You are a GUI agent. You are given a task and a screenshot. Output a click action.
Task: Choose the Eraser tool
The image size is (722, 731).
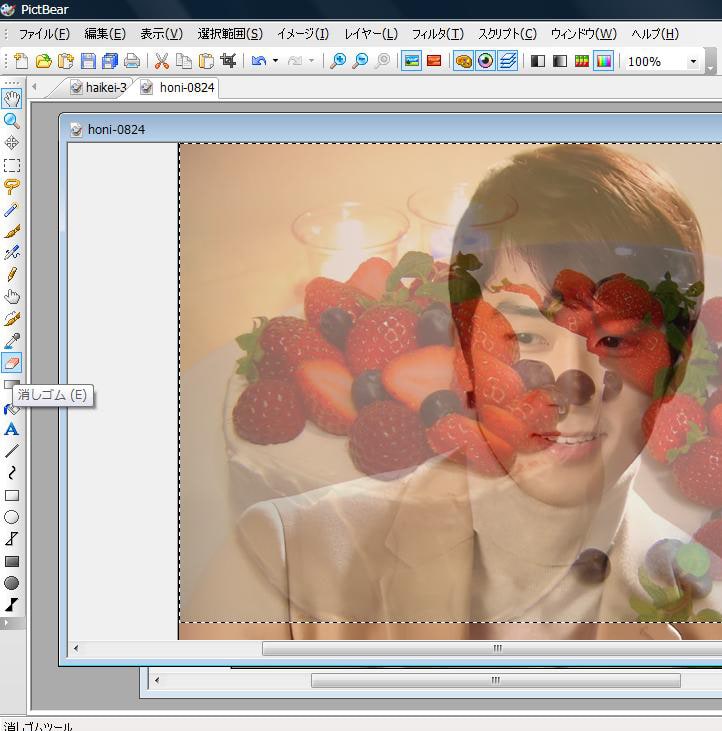12,363
